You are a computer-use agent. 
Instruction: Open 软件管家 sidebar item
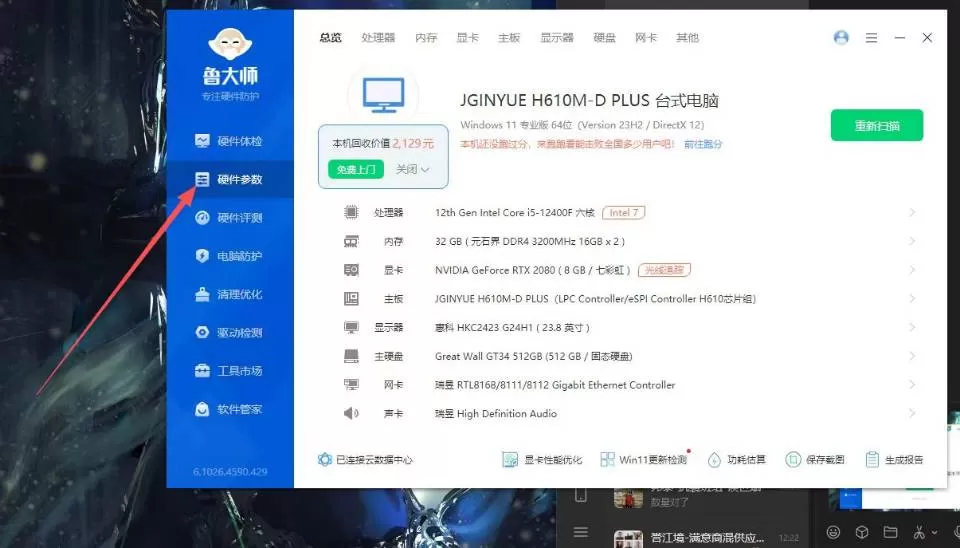[x=229, y=409]
